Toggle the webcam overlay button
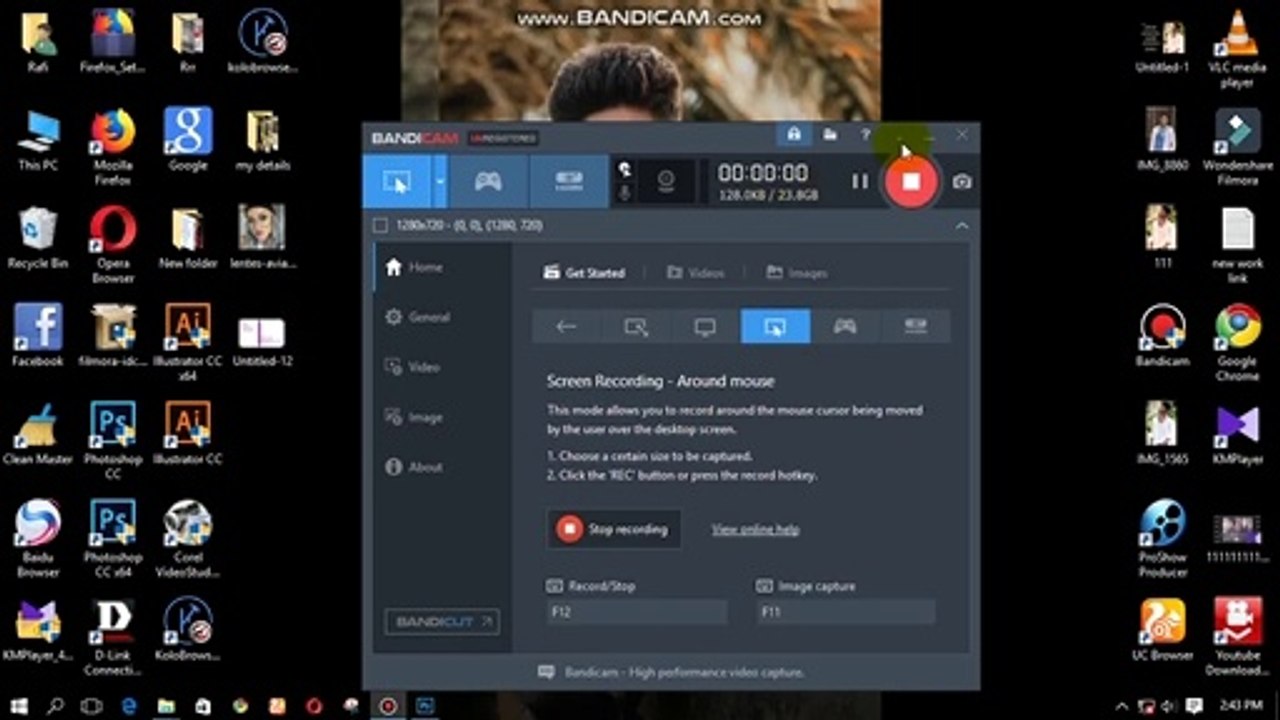1280x720 pixels. click(666, 181)
